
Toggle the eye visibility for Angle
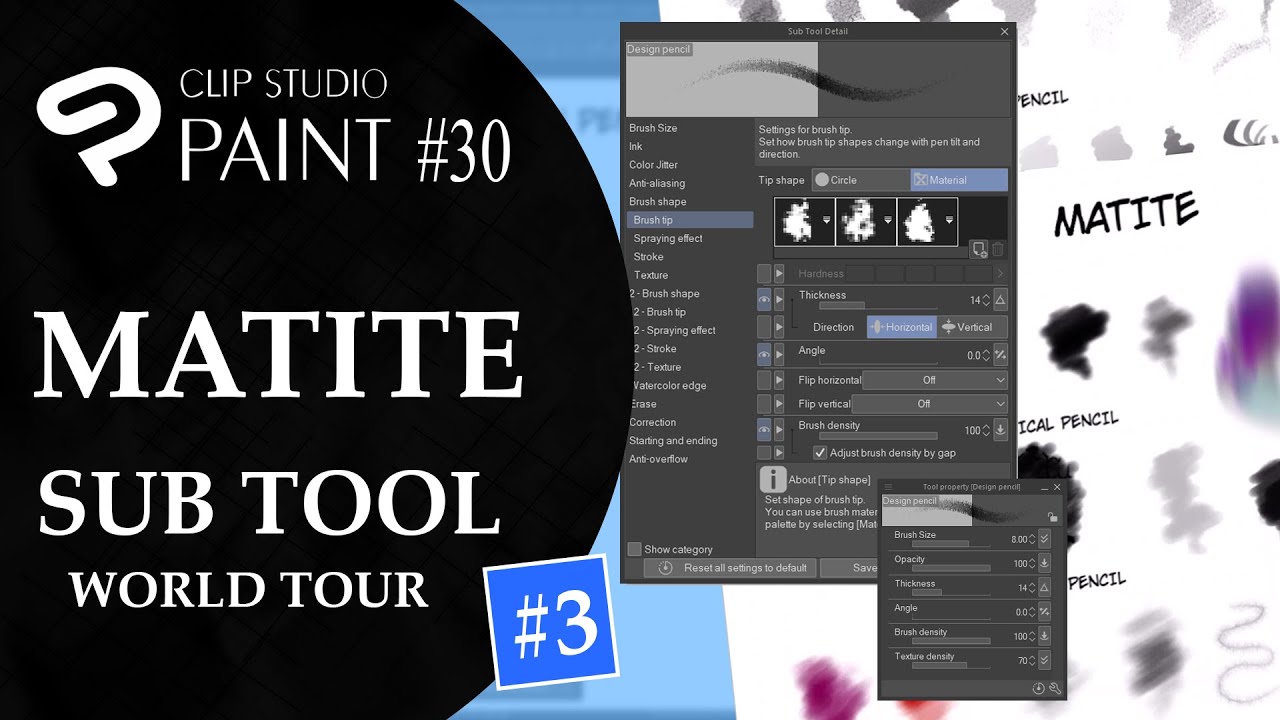764,355
